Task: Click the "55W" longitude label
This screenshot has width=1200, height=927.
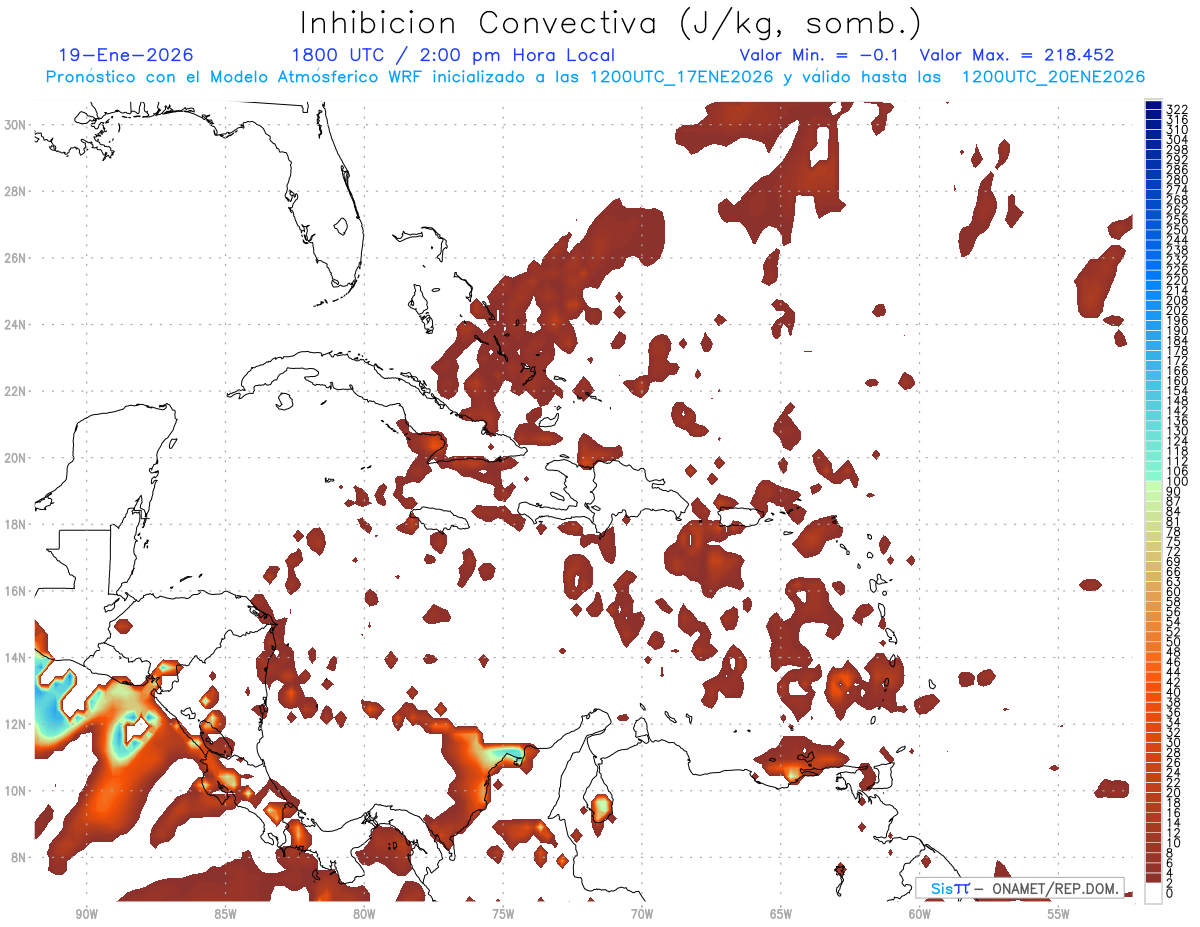Action: click(1059, 913)
